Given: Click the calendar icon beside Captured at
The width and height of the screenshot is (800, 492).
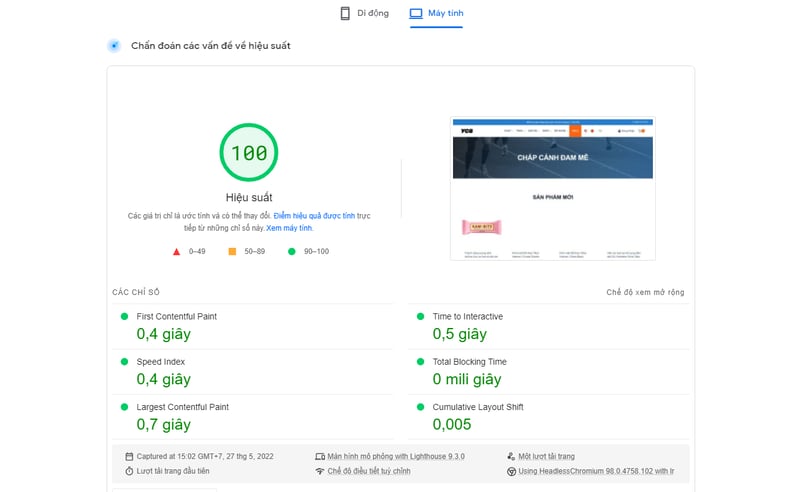Looking at the screenshot, I should tap(129, 455).
